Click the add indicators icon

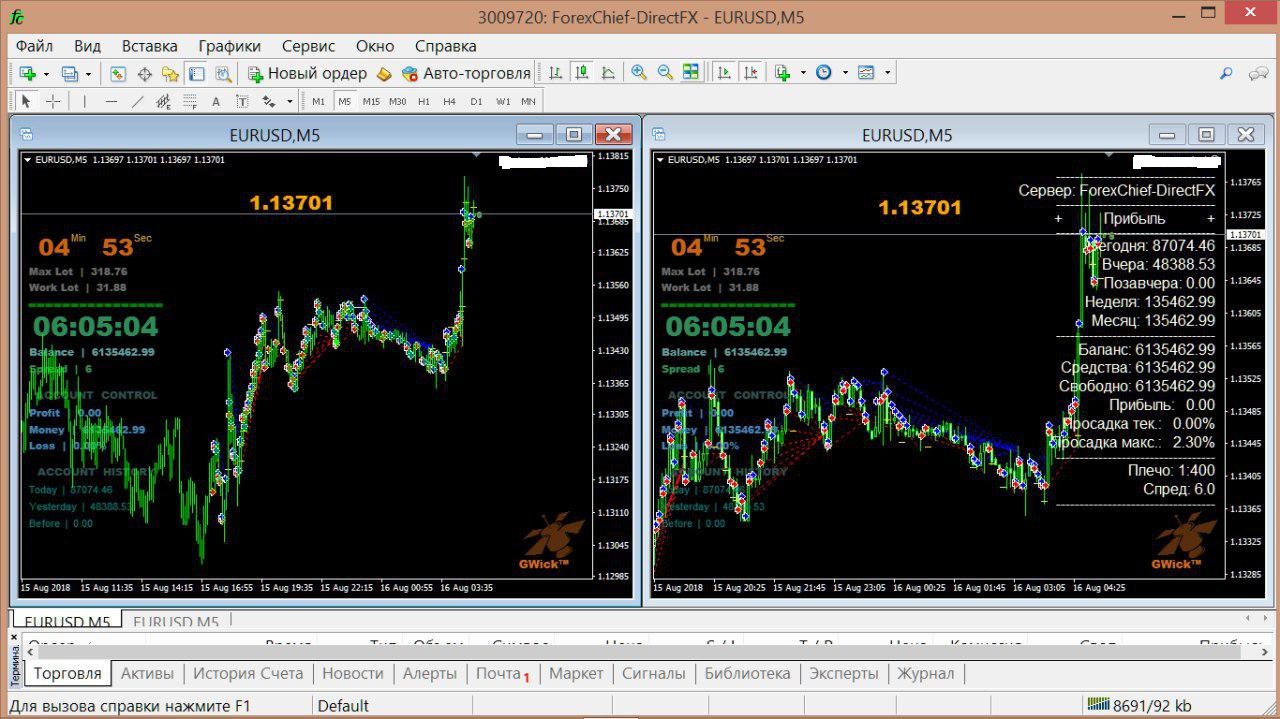(782, 73)
